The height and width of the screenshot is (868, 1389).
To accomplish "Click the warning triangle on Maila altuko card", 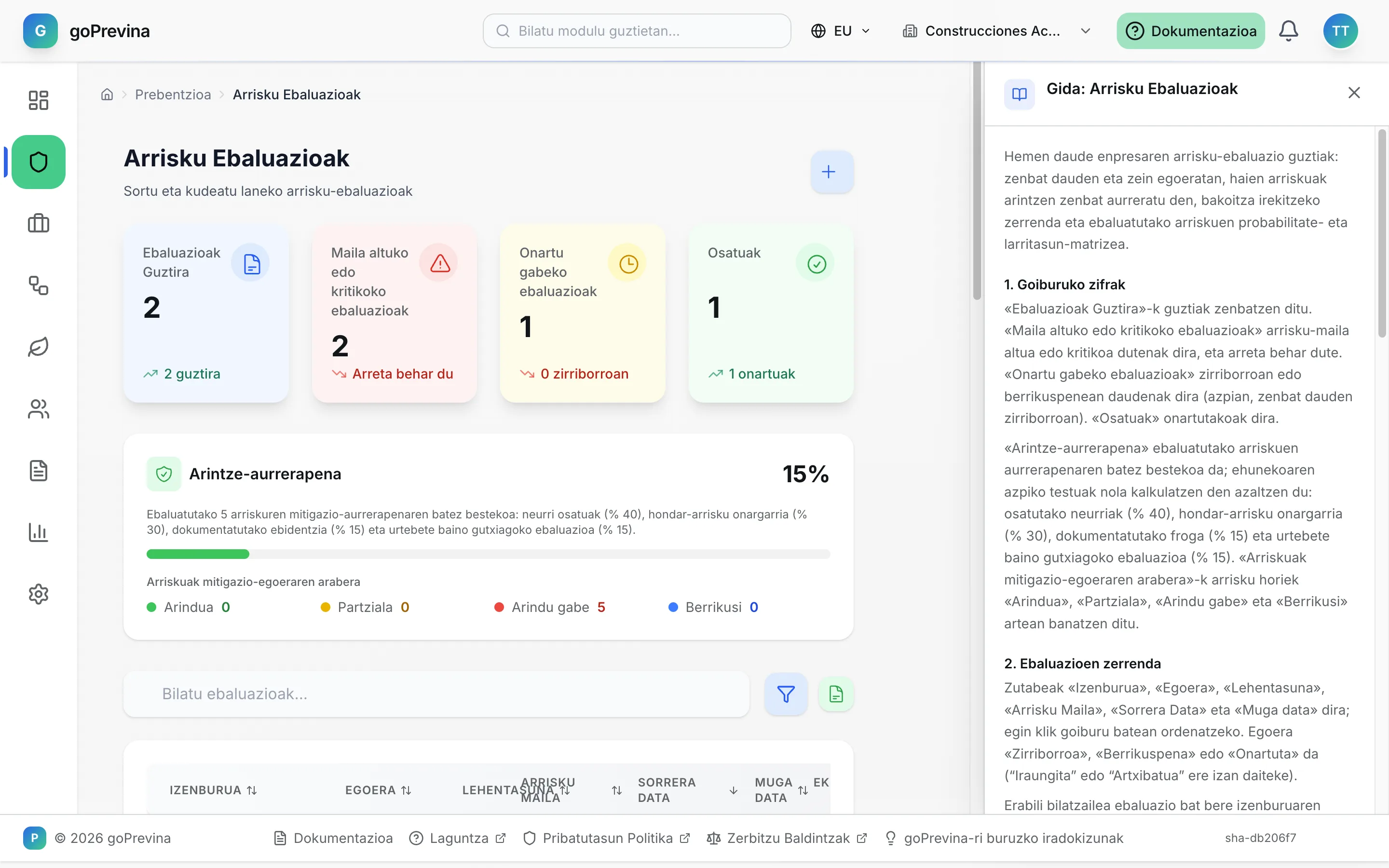I will point(440,263).
